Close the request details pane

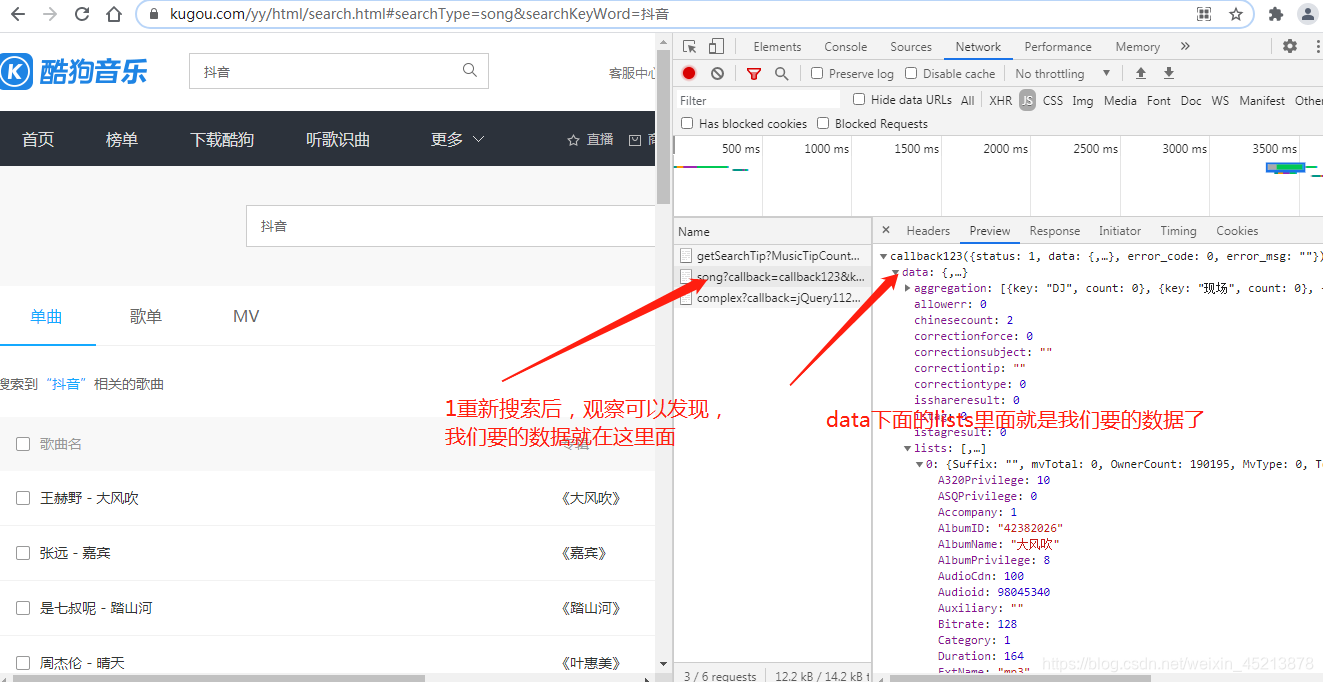[885, 230]
